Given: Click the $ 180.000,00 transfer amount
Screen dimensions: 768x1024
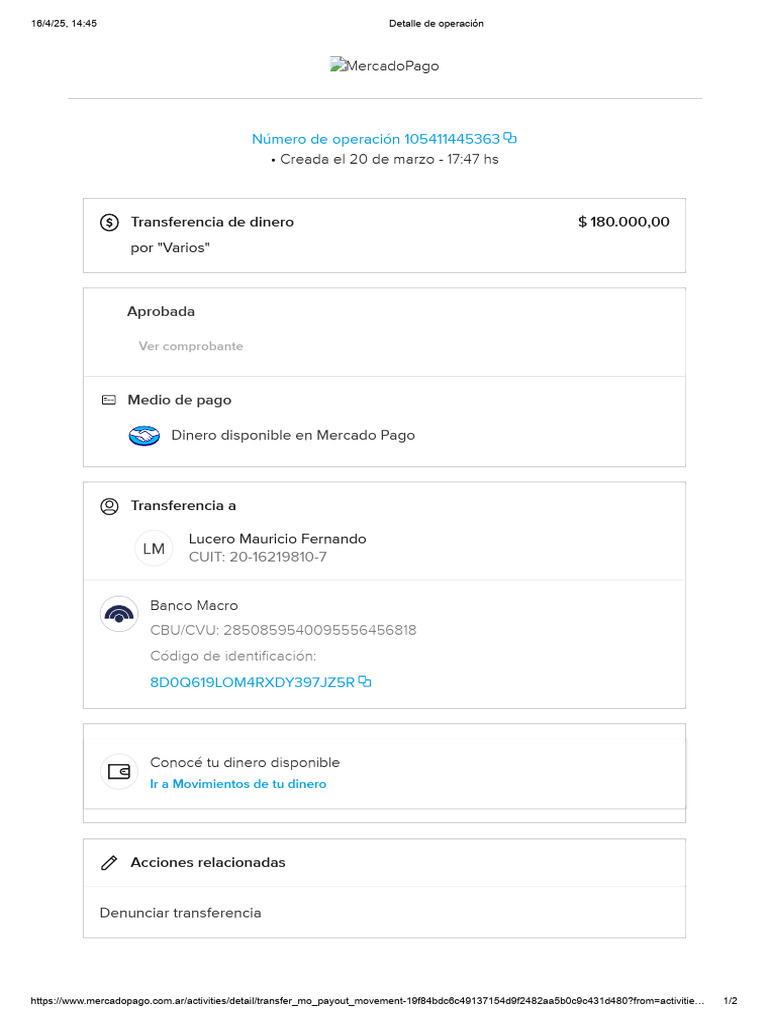Looking at the screenshot, I should coord(624,222).
